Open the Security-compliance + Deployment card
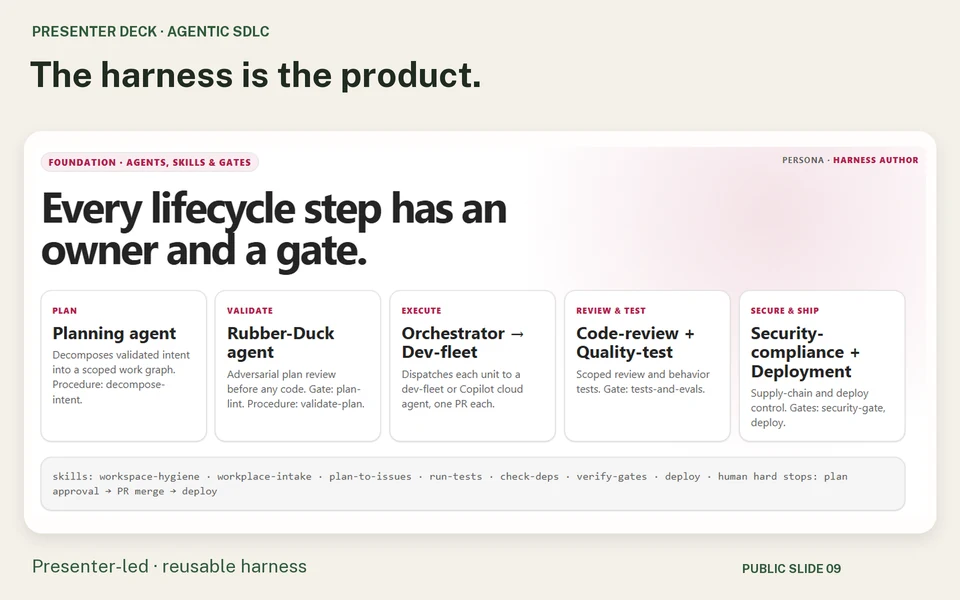Screen dimensions: 960x600 point(822,366)
